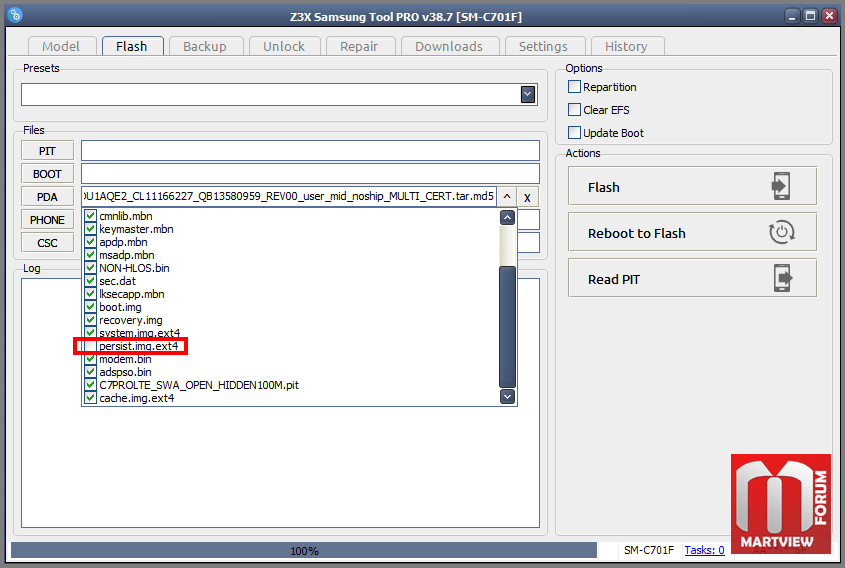This screenshot has width=845, height=568.
Task: Click the PDA file path field
Action: pos(289,197)
